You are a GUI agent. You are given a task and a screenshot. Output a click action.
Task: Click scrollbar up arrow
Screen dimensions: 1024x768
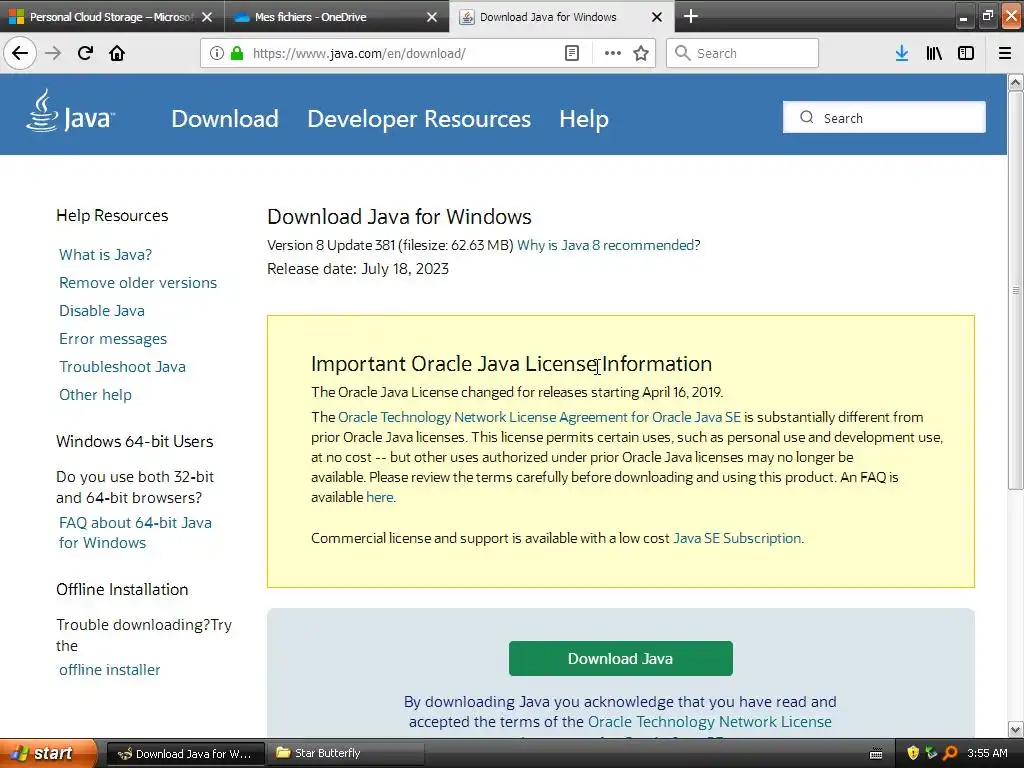click(x=1016, y=82)
